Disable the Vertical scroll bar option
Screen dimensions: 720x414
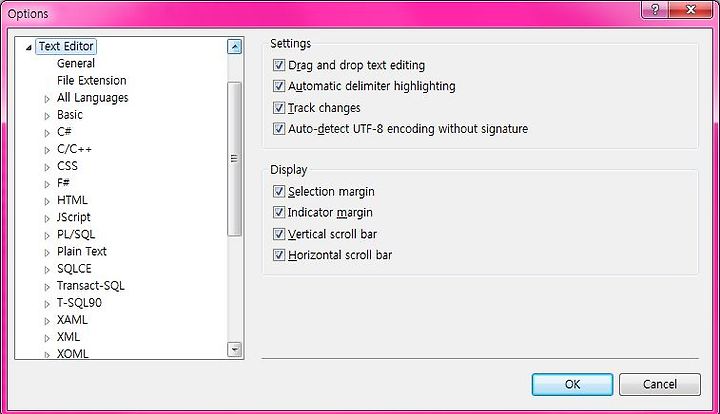coord(279,234)
